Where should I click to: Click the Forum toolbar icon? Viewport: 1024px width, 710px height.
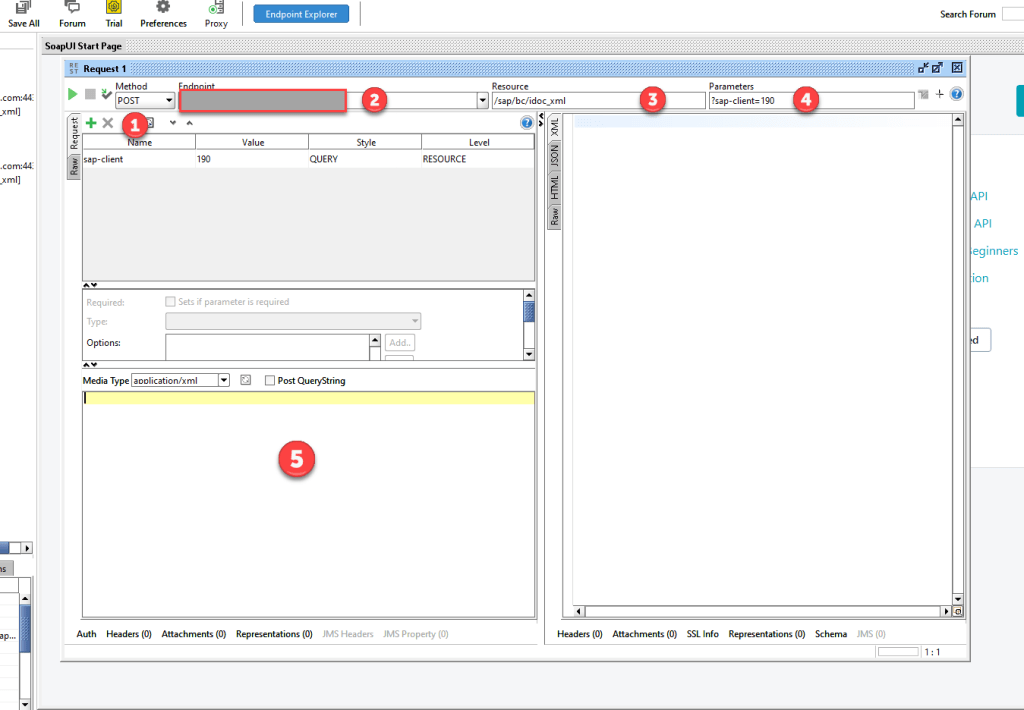tap(71, 14)
